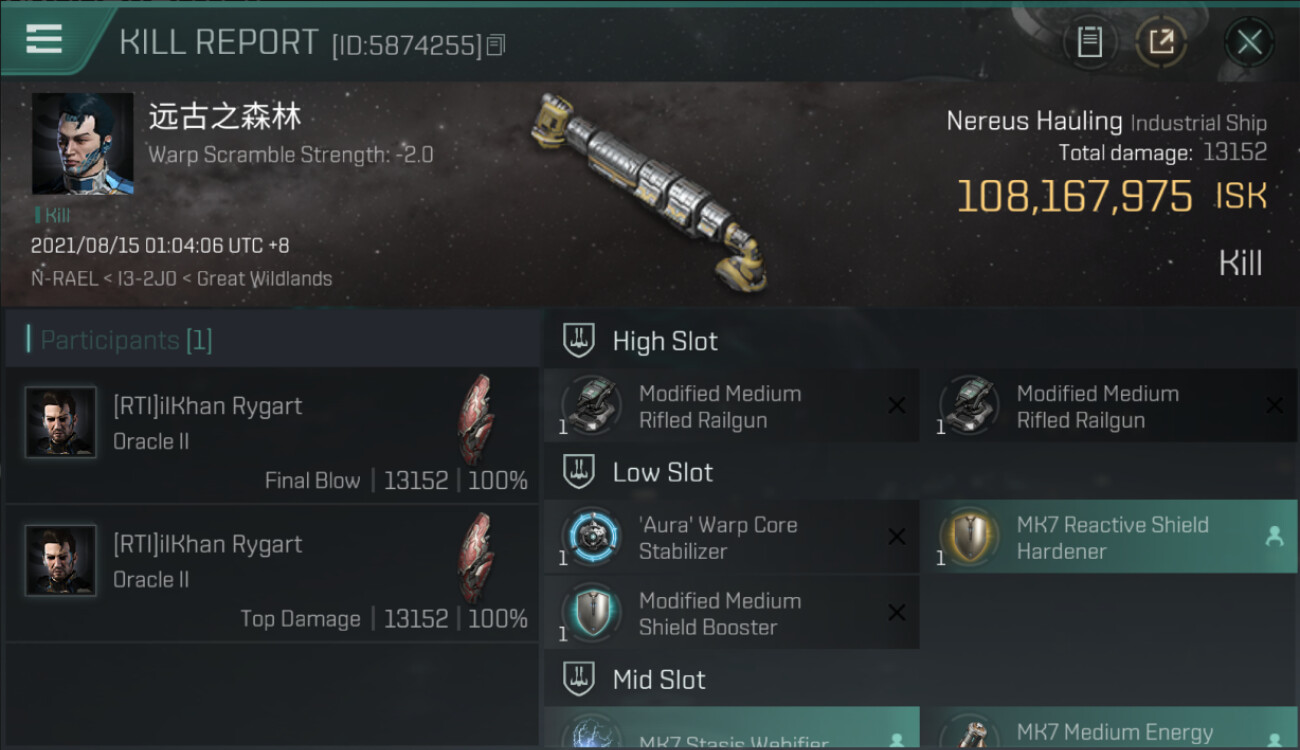Select 'Aura' Warp Core Stabilizer module
Image resolution: width=1300 pixels, height=750 pixels.
click(732, 537)
